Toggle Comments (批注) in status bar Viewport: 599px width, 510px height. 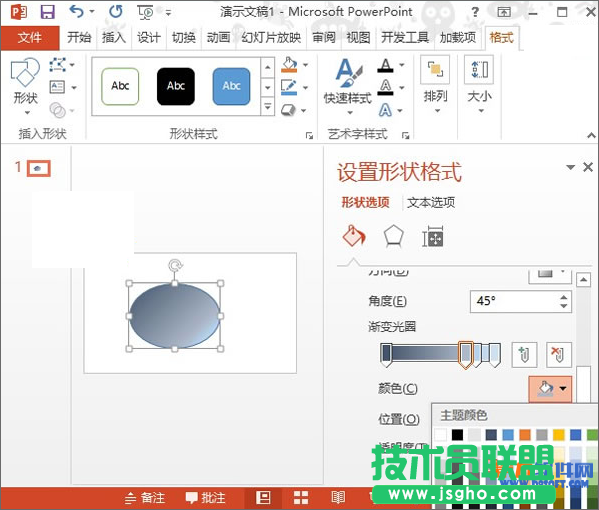pyautogui.click(x=206, y=498)
